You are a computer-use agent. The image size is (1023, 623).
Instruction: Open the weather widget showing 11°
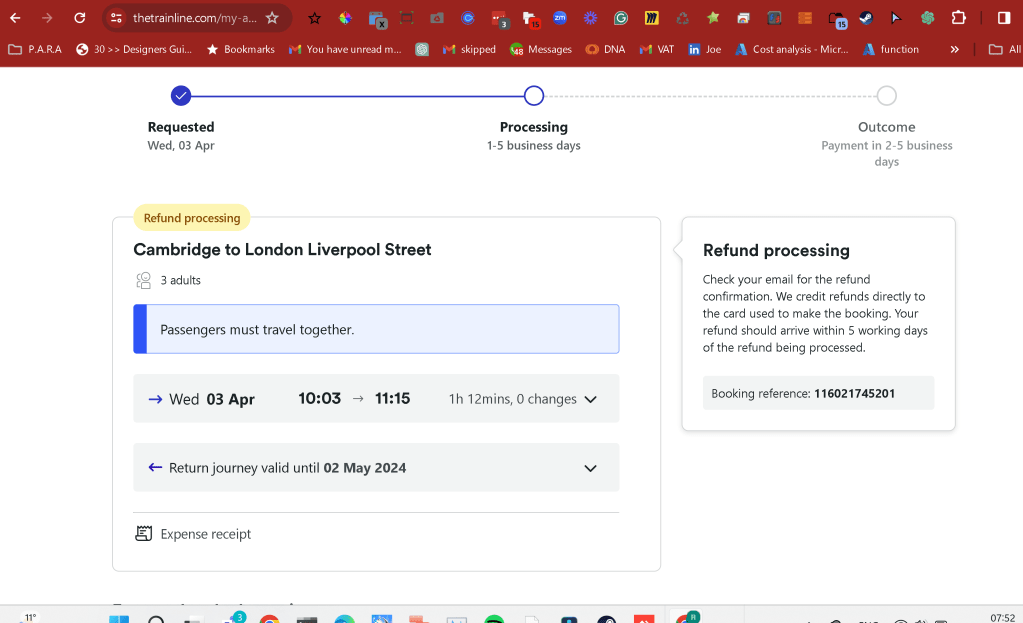(29, 617)
